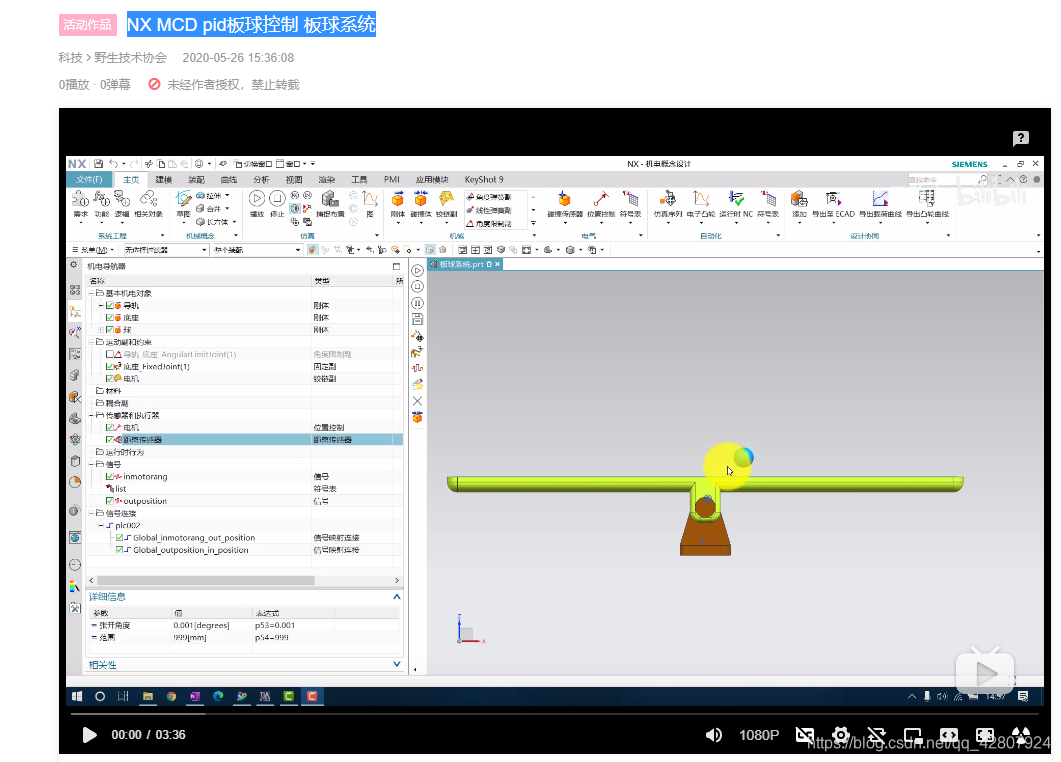Select the Collision Body (碰撞体) tool
1061x762 pixels.
[420, 203]
